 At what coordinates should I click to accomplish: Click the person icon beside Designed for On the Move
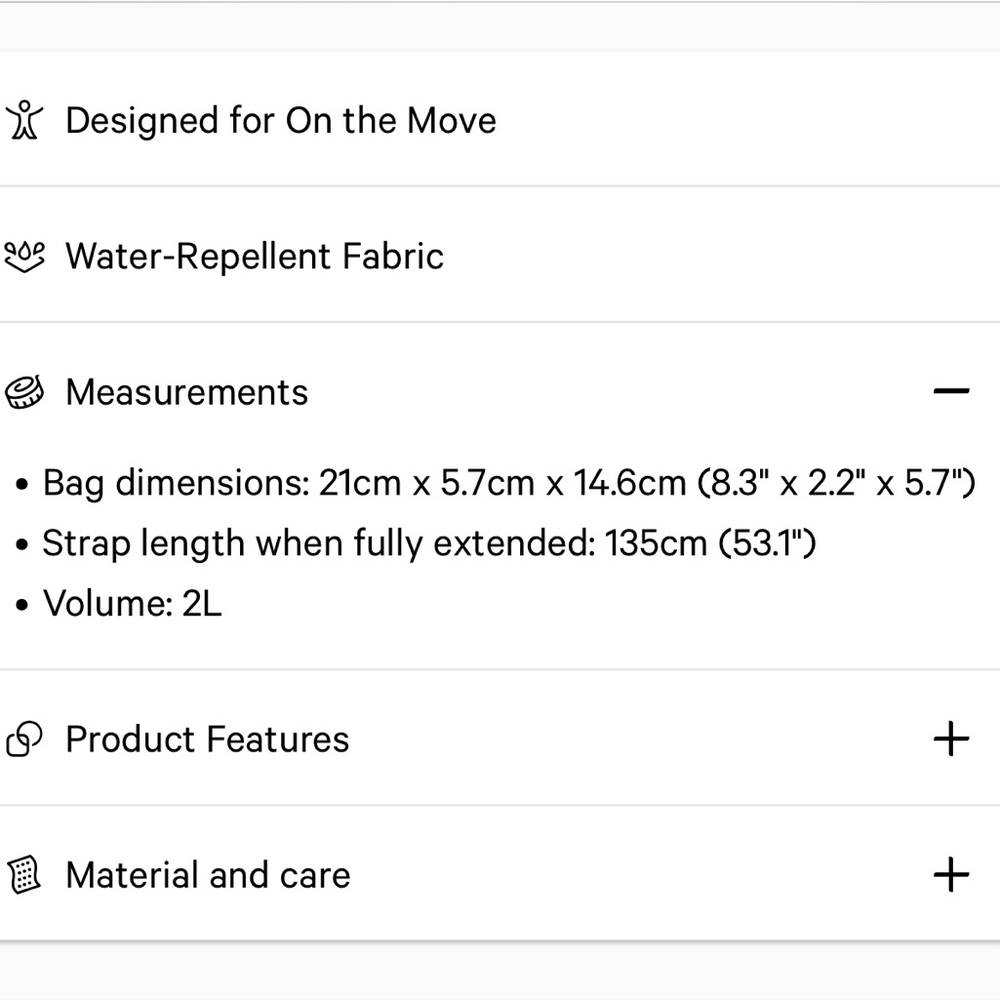point(25,120)
